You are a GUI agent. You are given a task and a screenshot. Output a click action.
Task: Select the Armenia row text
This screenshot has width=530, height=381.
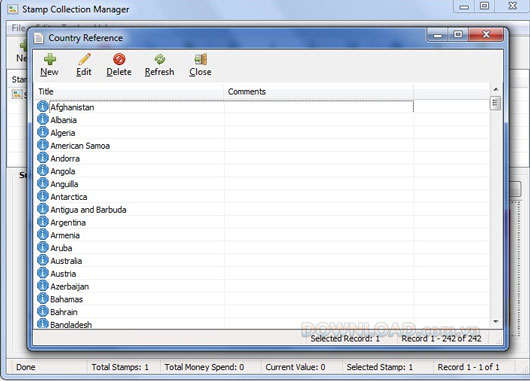point(65,235)
